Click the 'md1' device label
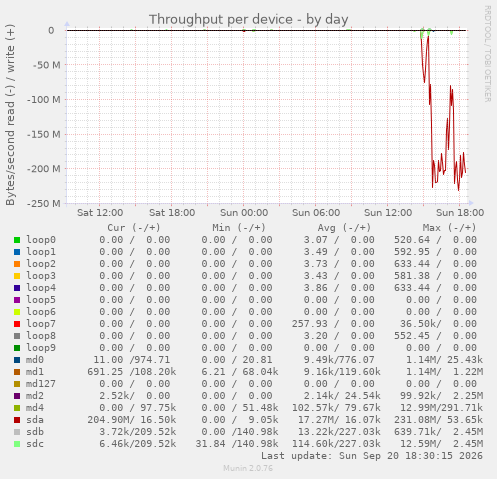 click(x=35, y=372)
